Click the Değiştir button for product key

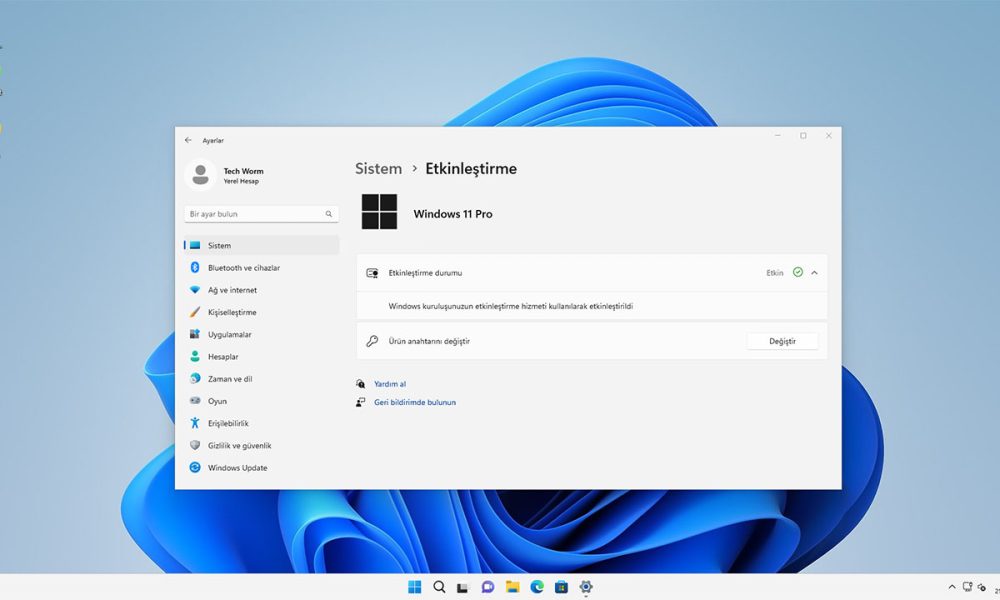point(782,341)
